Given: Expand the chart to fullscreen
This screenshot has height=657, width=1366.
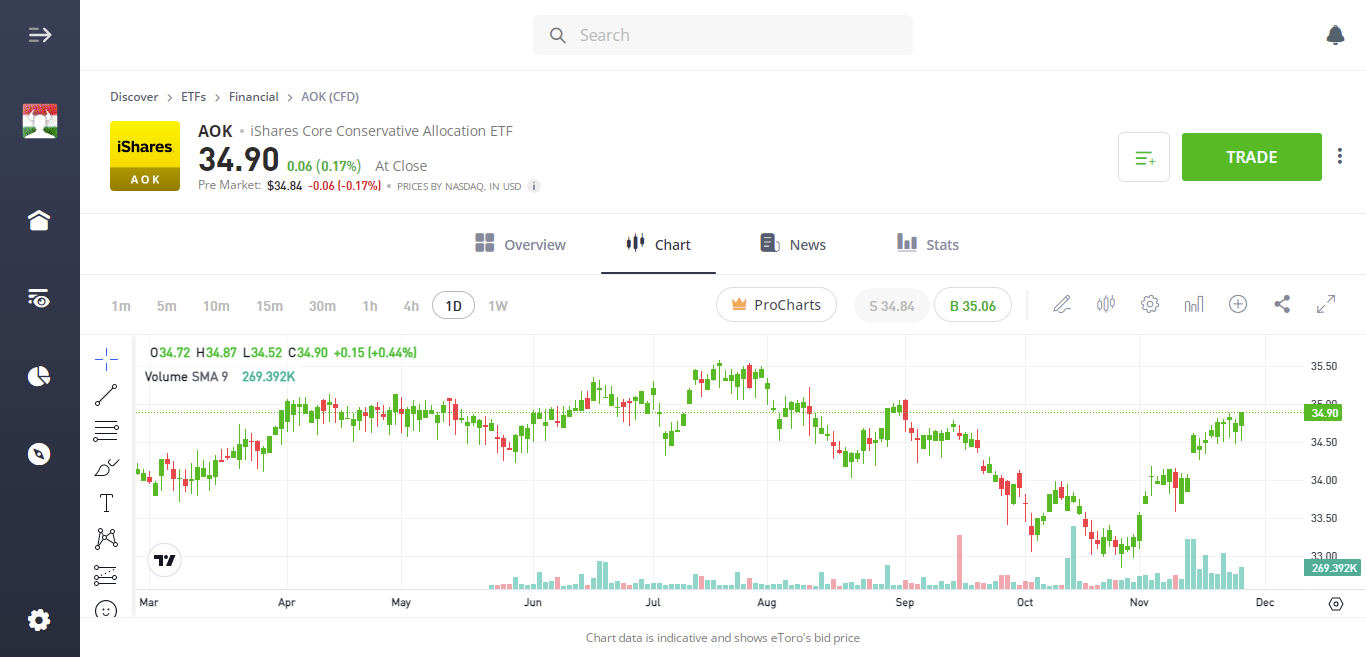Looking at the screenshot, I should coord(1326,303).
